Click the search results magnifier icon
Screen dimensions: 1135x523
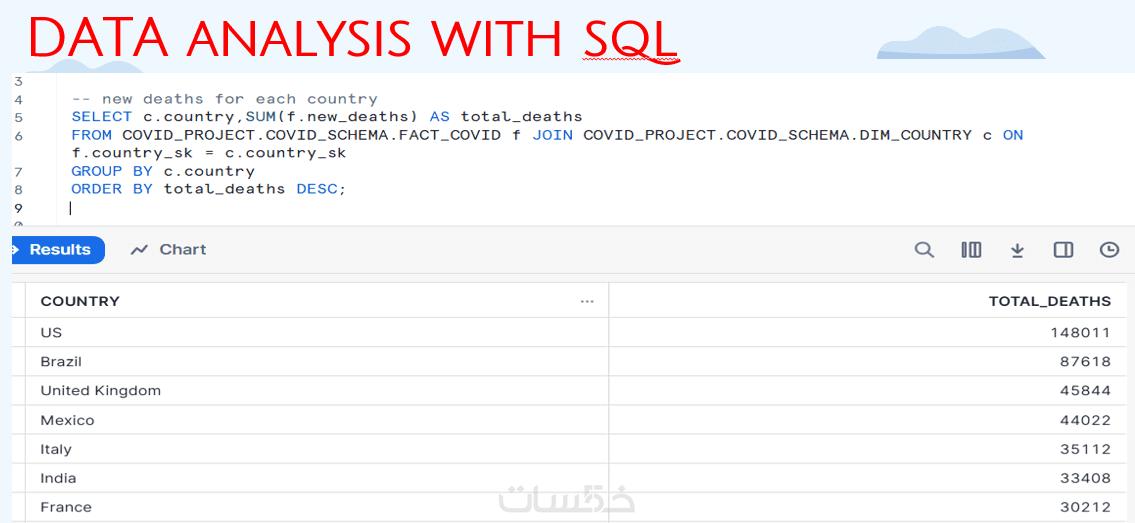[924, 250]
